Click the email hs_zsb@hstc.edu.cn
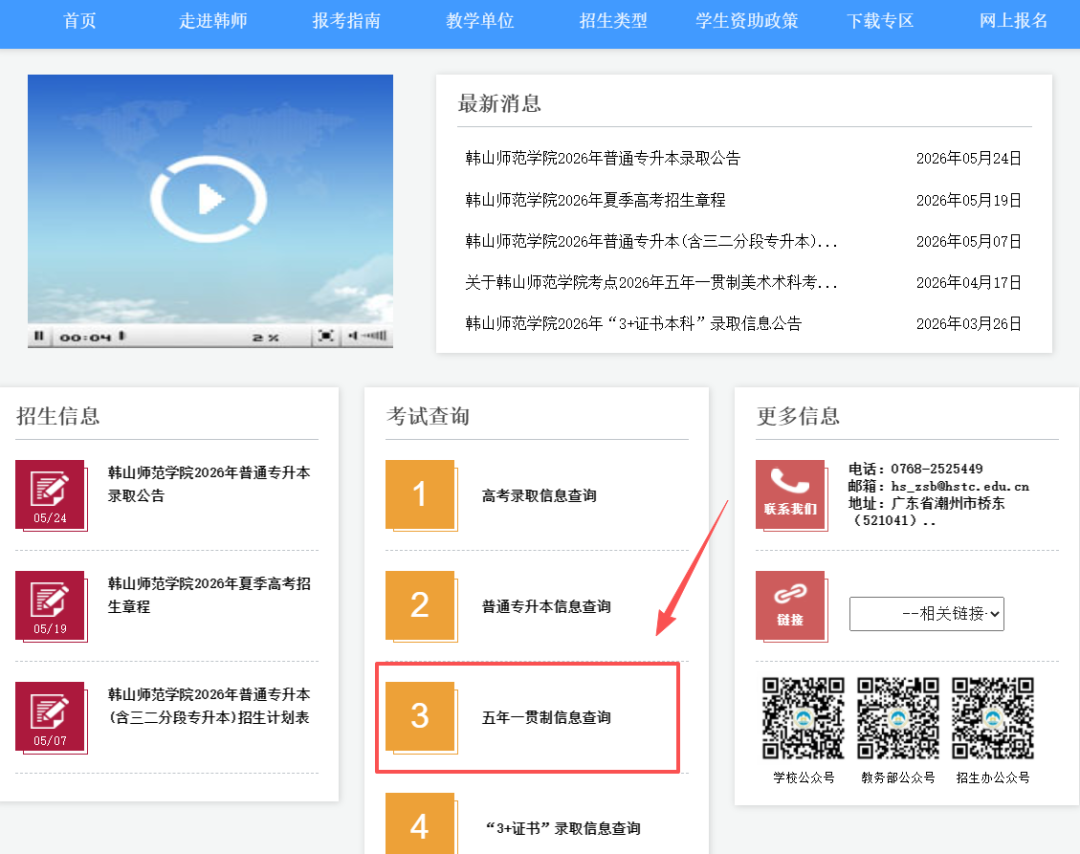The height and width of the screenshot is (854, 1080). 960,486
